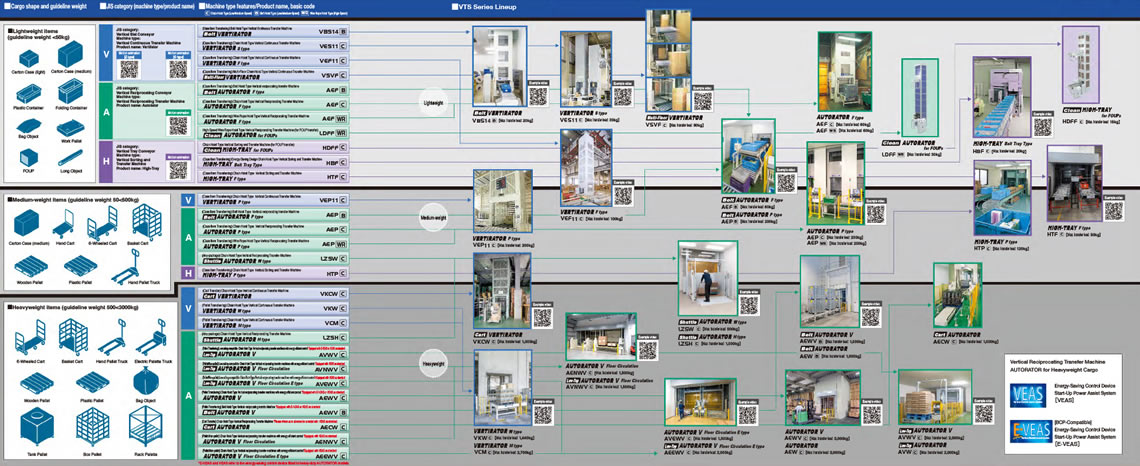1140x466 pixels.
Task: Select the Tank Pallet icon
Action: point(36,427)
